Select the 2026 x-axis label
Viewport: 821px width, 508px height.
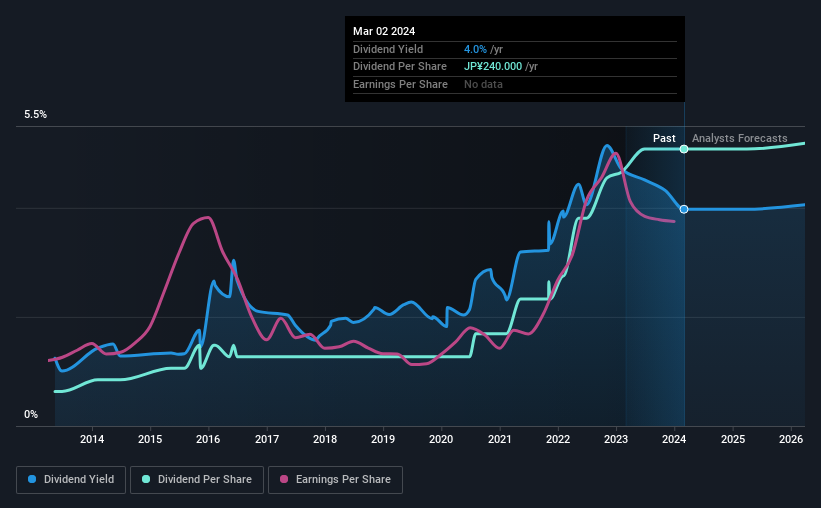[x=791, y=439]
